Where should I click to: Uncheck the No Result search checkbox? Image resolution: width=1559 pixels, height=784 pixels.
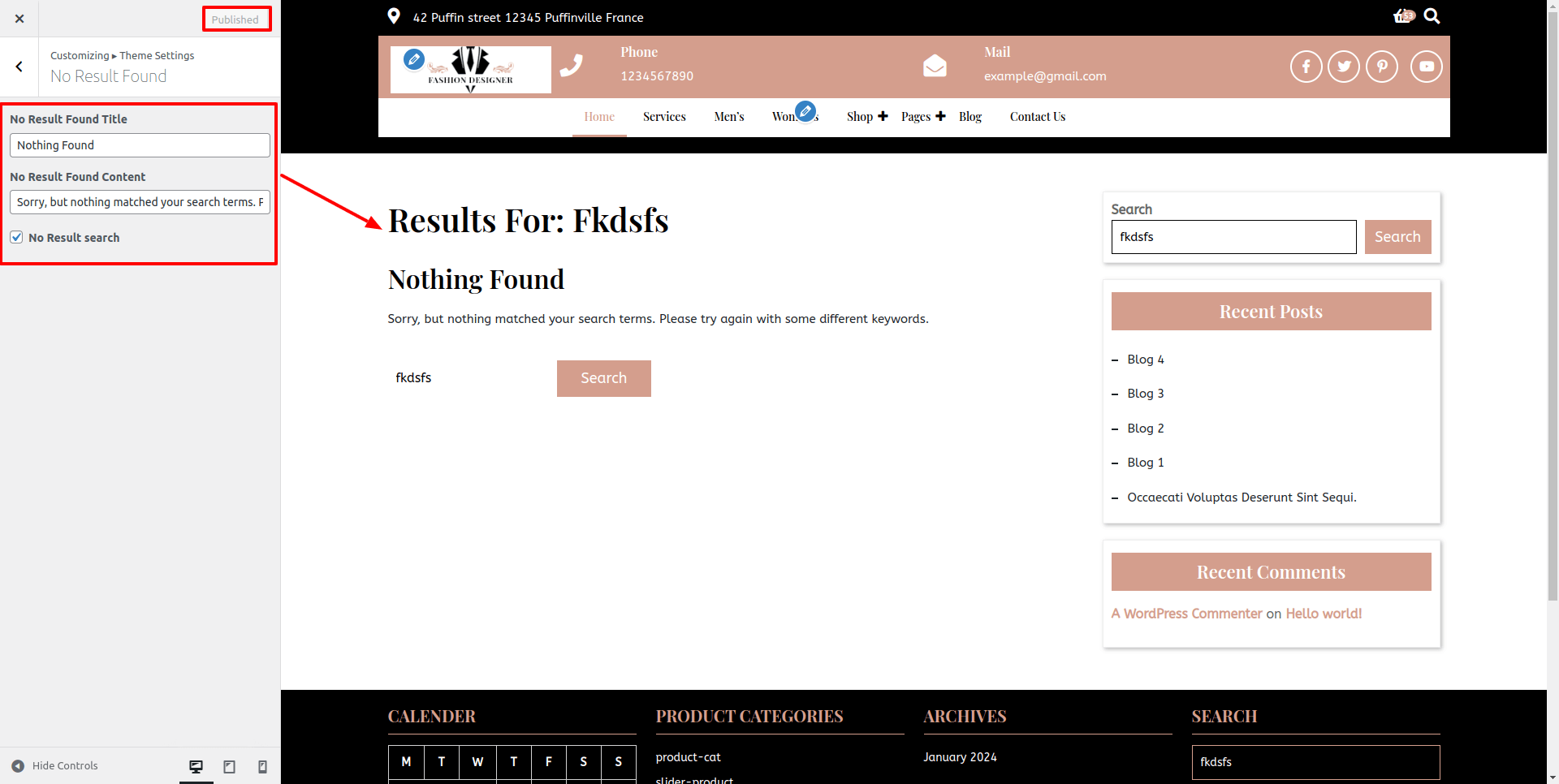(x=16, y=237)
